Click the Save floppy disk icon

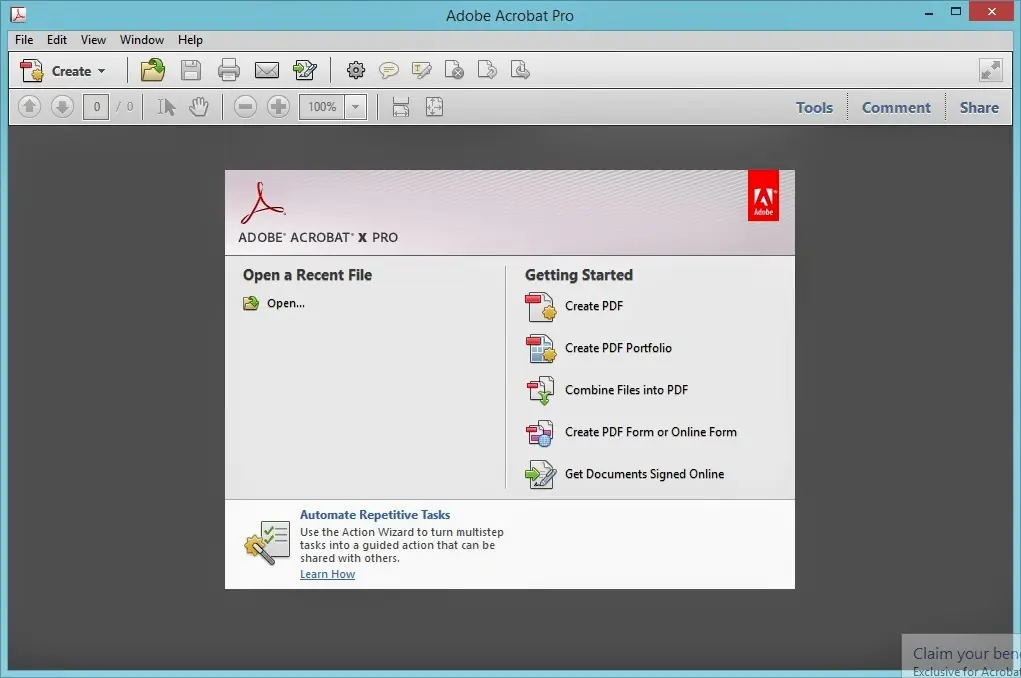point(191,70)
